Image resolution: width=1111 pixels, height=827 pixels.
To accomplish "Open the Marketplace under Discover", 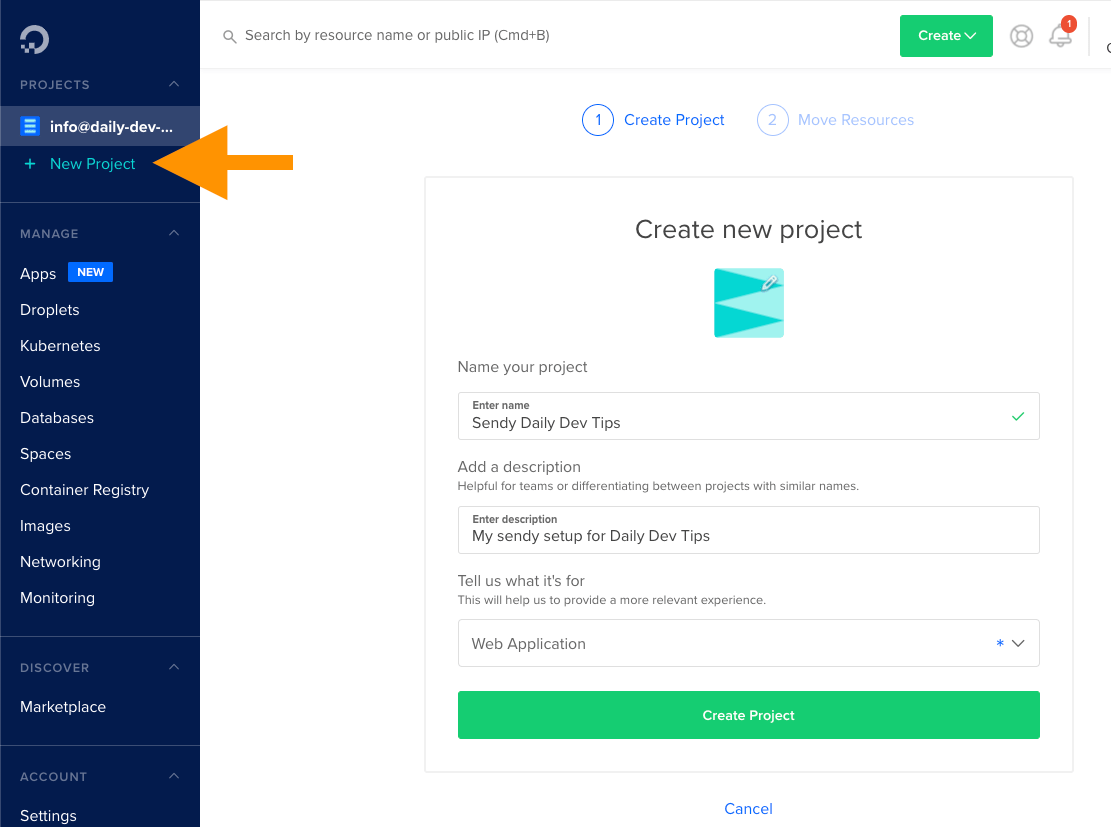I will coord(62,706).
